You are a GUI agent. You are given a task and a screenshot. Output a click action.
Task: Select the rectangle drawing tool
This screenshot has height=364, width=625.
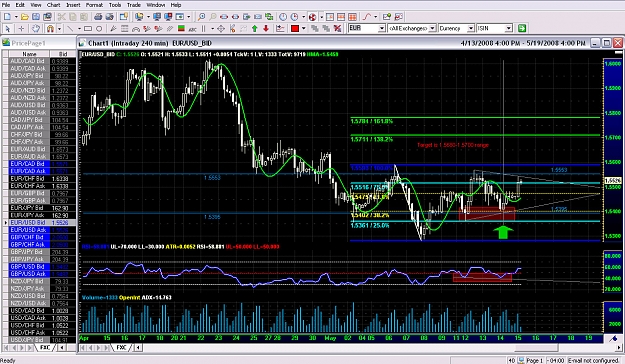click(88, 29)
